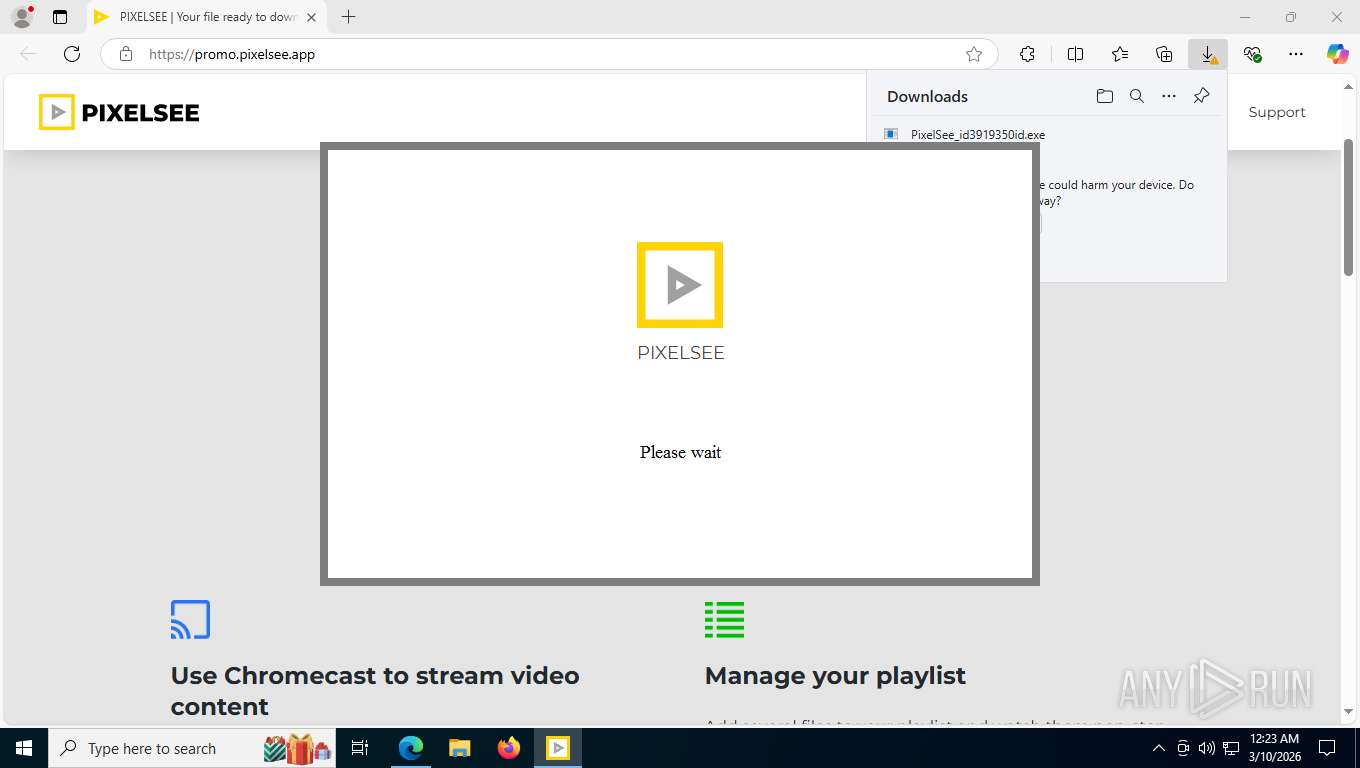Open PixelSee app on taskbar
The height and width of the screenshot is (768, 1360).
pos(558,748)
